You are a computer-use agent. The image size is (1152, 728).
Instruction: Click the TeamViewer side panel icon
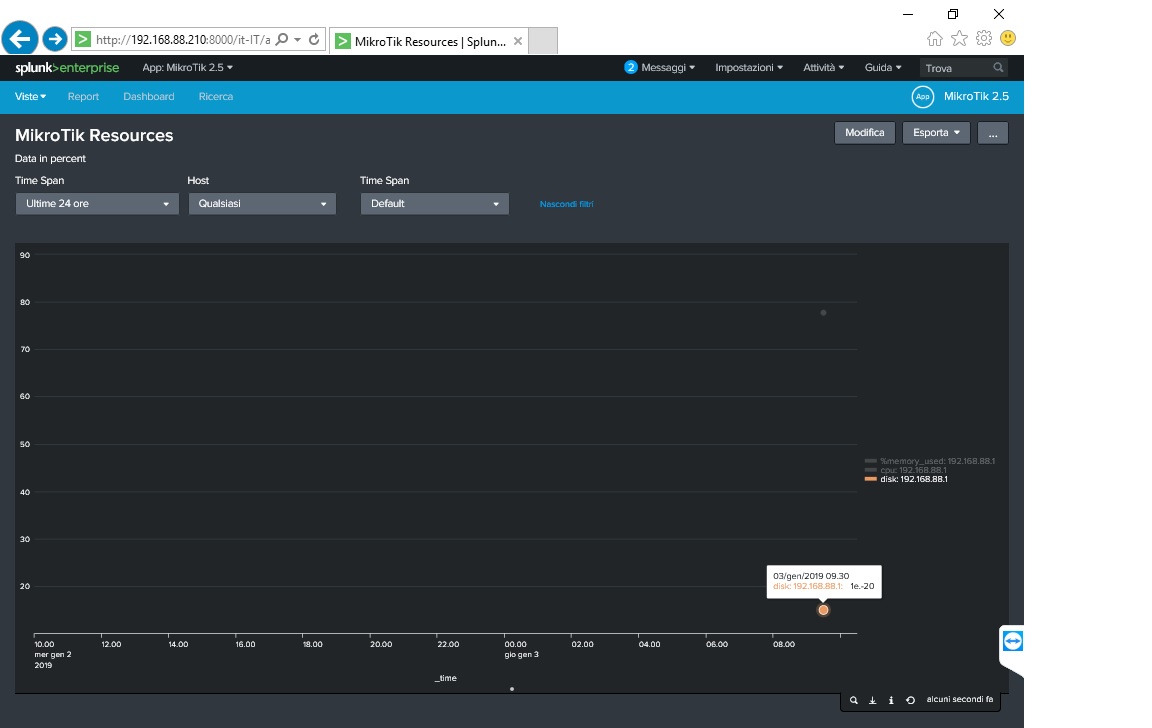tap(1012, 641)
